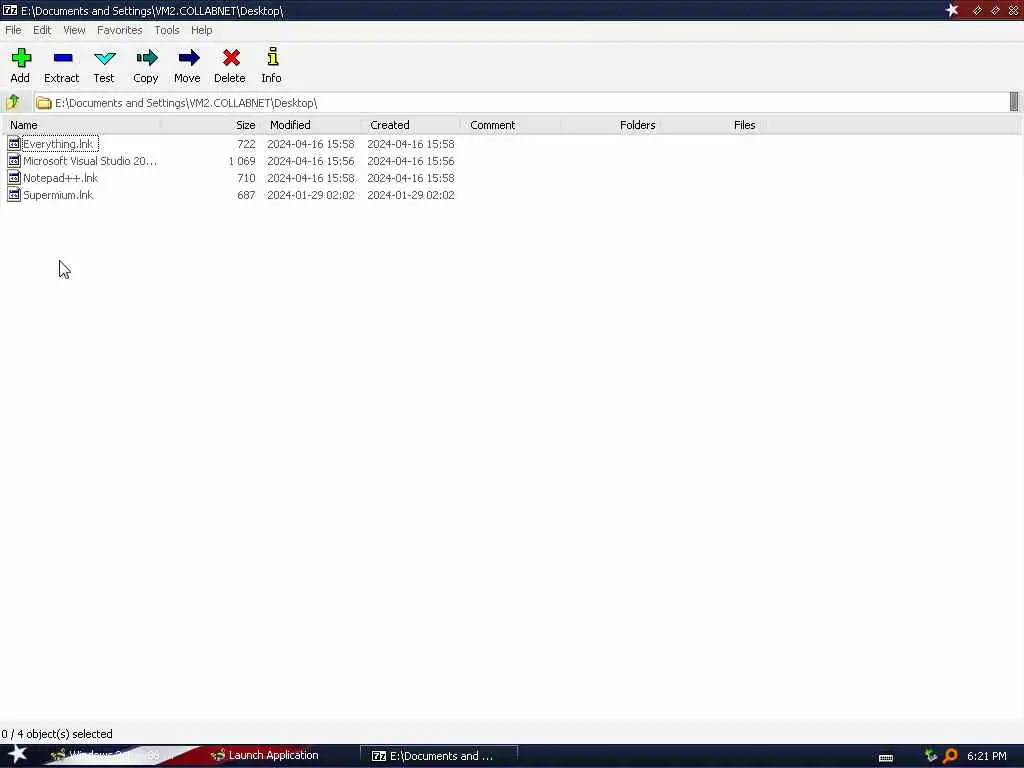Click the keyboard tray icon

pos(886,758)
